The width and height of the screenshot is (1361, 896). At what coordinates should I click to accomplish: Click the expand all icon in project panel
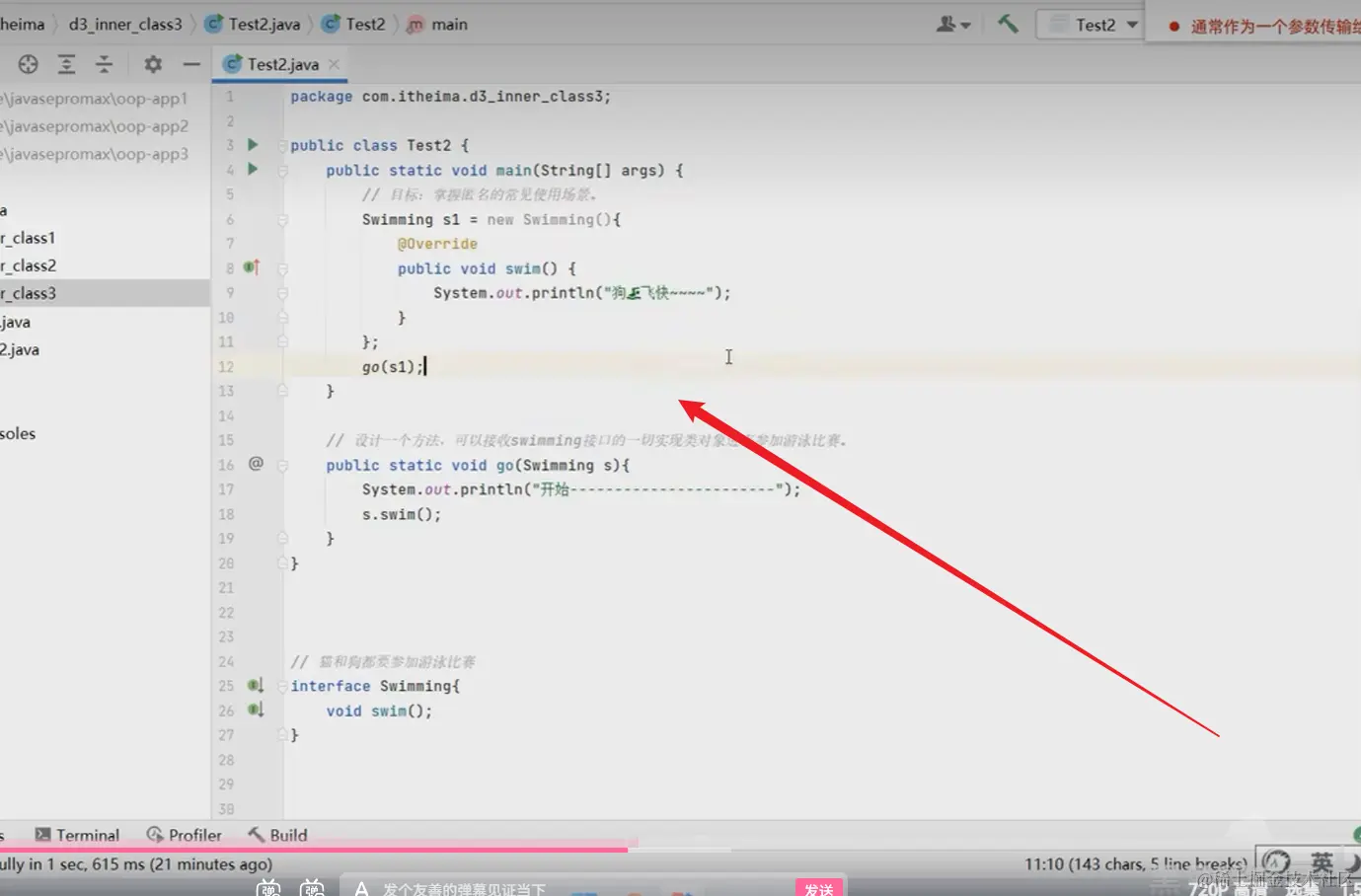[x=66, y=64]
